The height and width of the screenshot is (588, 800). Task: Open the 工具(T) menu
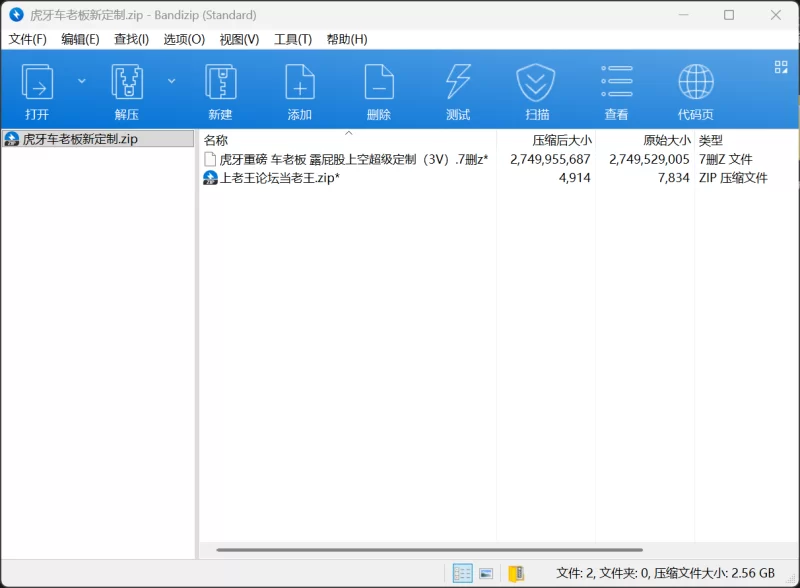pyautogui.click(x=293, y=39)
